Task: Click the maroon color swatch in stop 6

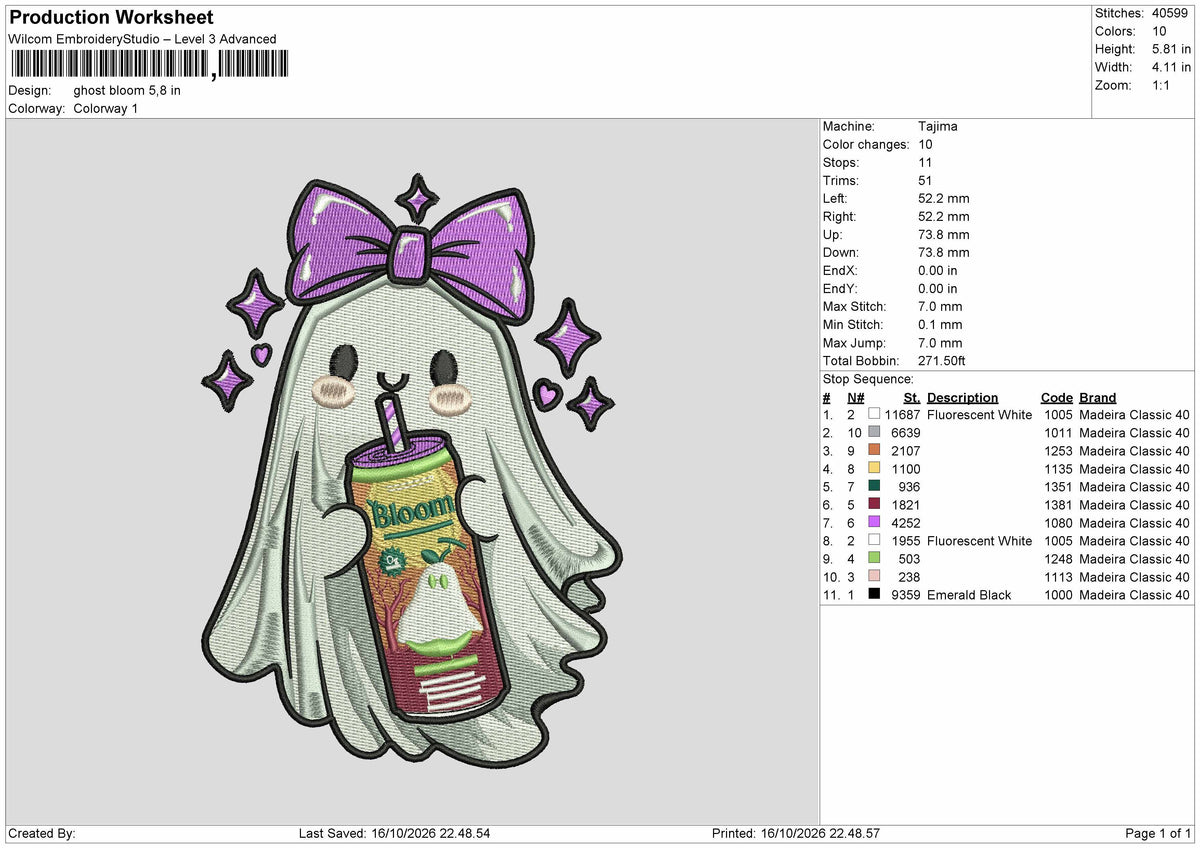Action: pyautogui.click(x=874, y=504)
